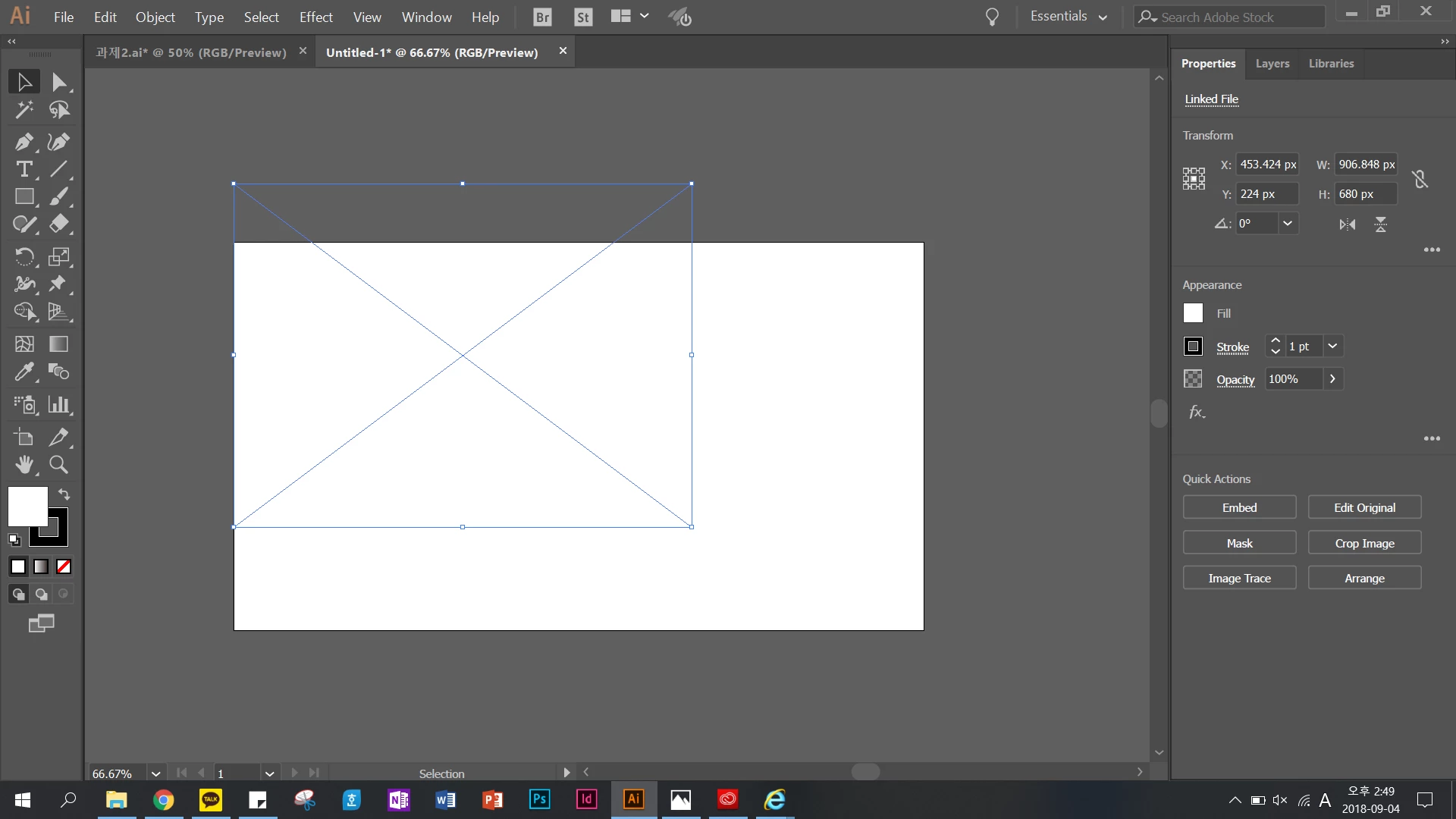
Task: Toggle constrain width and height proportions
Action: pyautogui.click(x=1420, y=179)
